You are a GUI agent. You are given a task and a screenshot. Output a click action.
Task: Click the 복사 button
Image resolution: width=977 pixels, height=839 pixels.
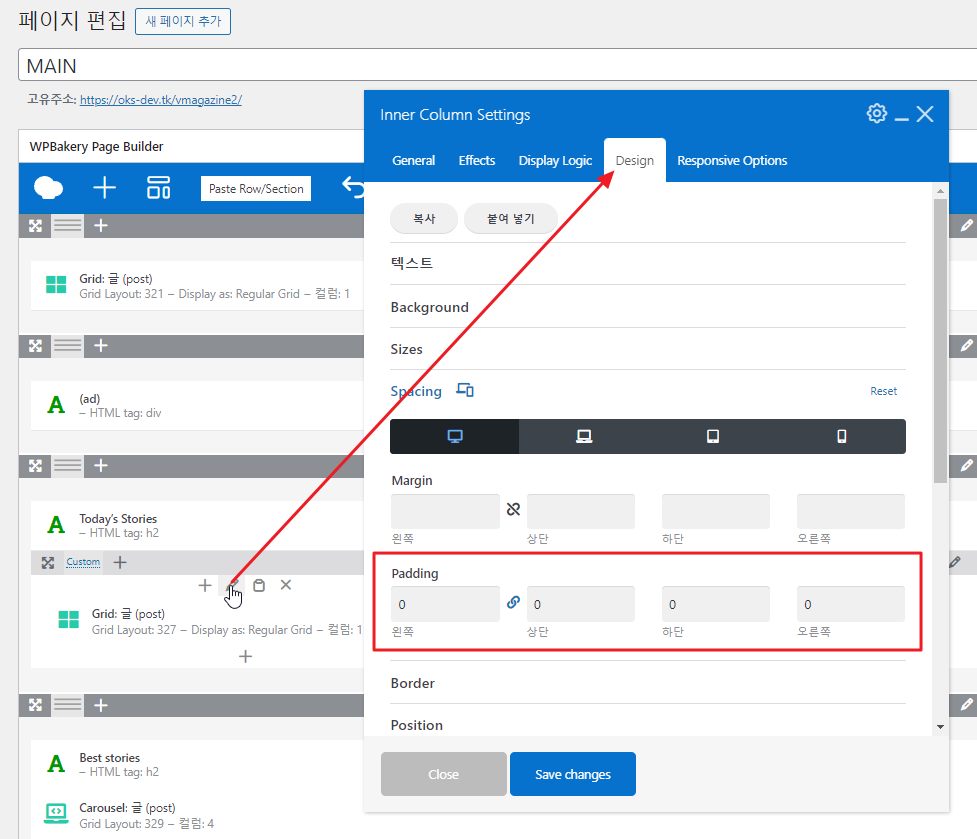(424, 219)
